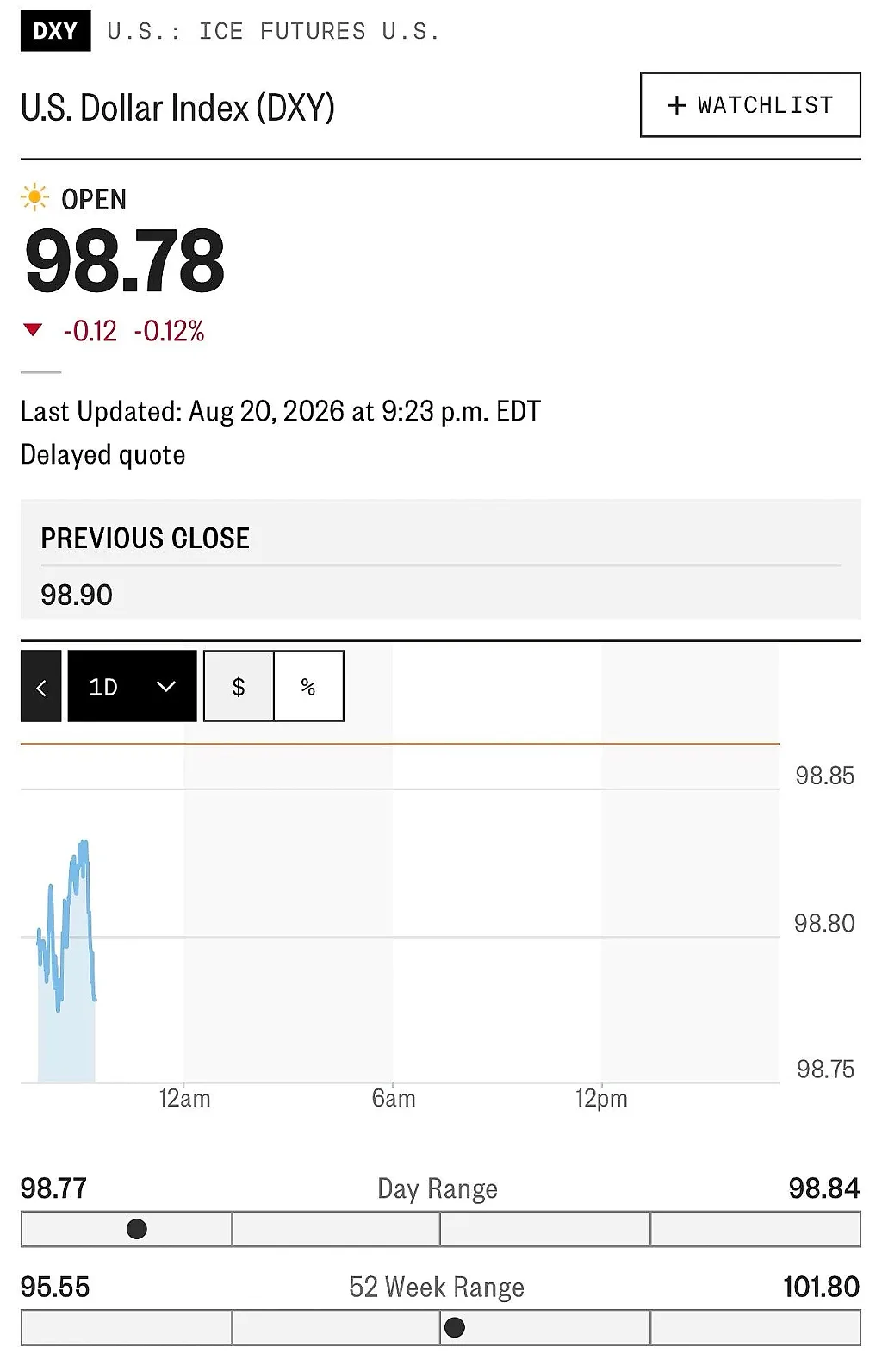The width and height of the screenshot is (882, 1372).
Task: Expand the chevron next to 1D
Action: (x=166, y=687)
